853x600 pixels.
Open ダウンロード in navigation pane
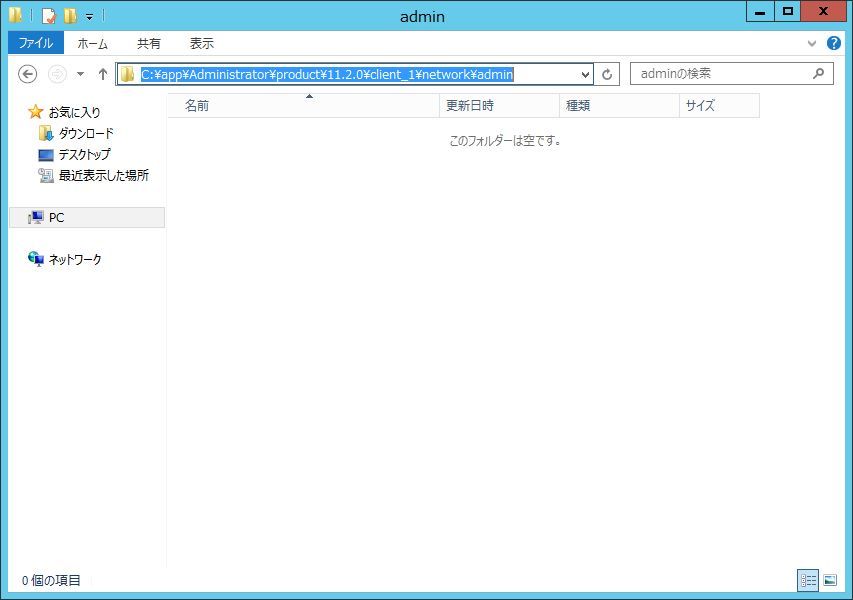[x=86, y=133]
